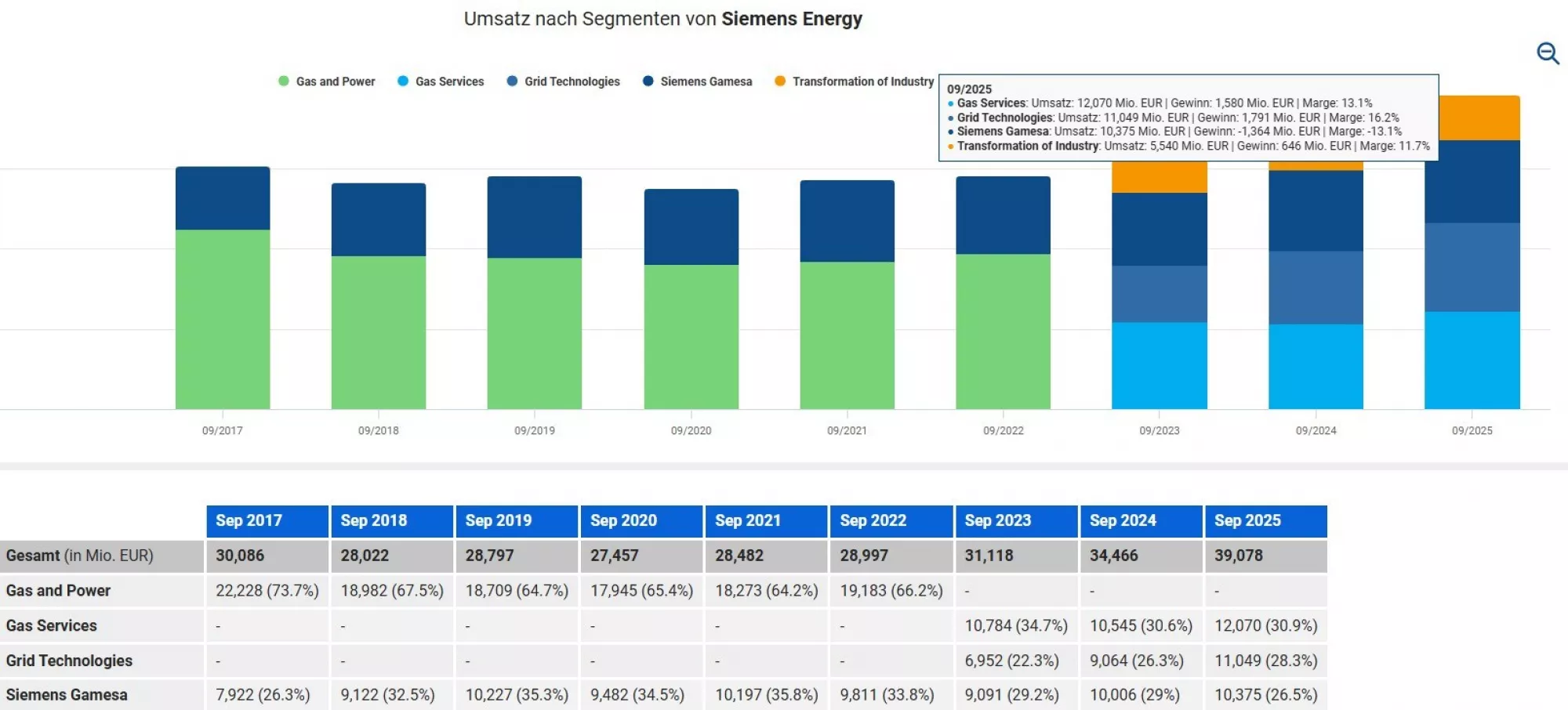Click the green 09/2018 bar segment

coord(379,332)
